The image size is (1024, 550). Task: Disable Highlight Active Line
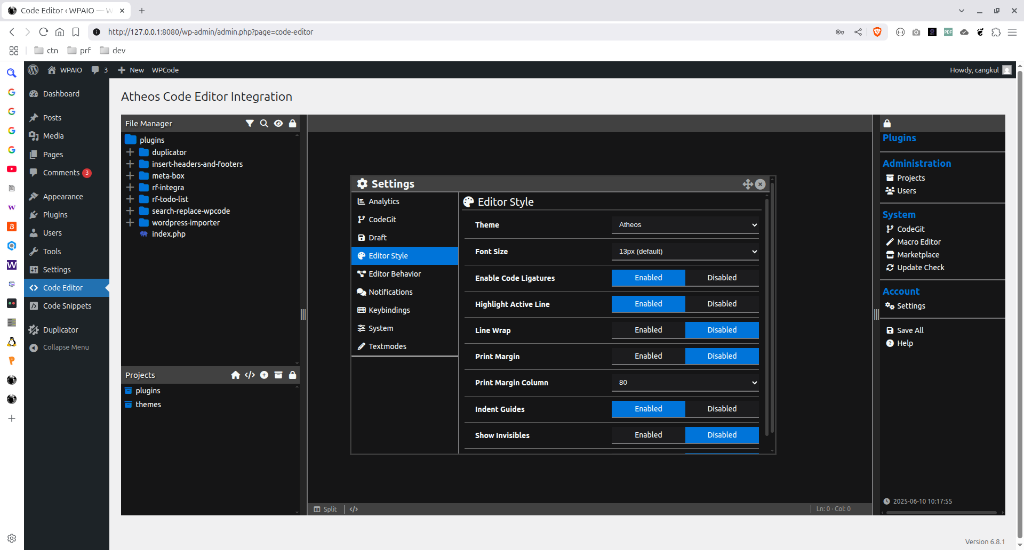[x=722, y=304]
